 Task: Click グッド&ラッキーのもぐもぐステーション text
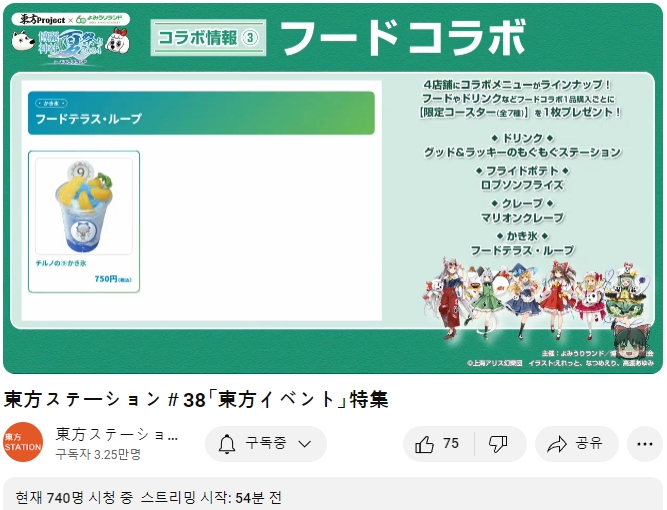(522, 152)
